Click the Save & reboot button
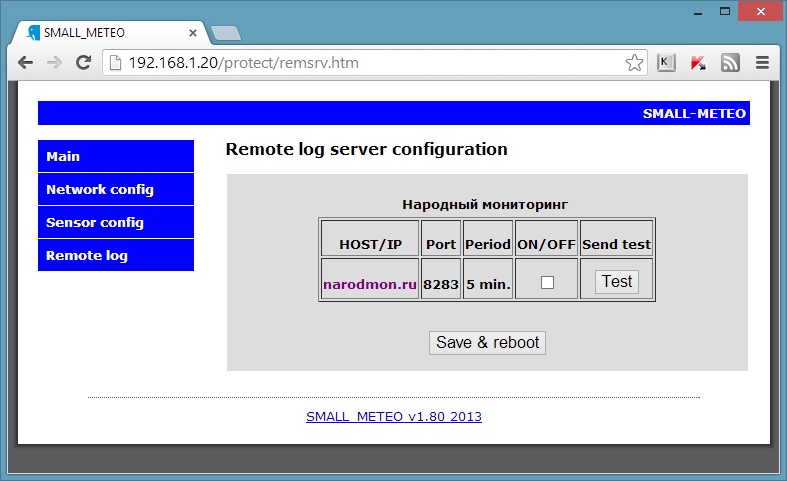 [487, 343]
